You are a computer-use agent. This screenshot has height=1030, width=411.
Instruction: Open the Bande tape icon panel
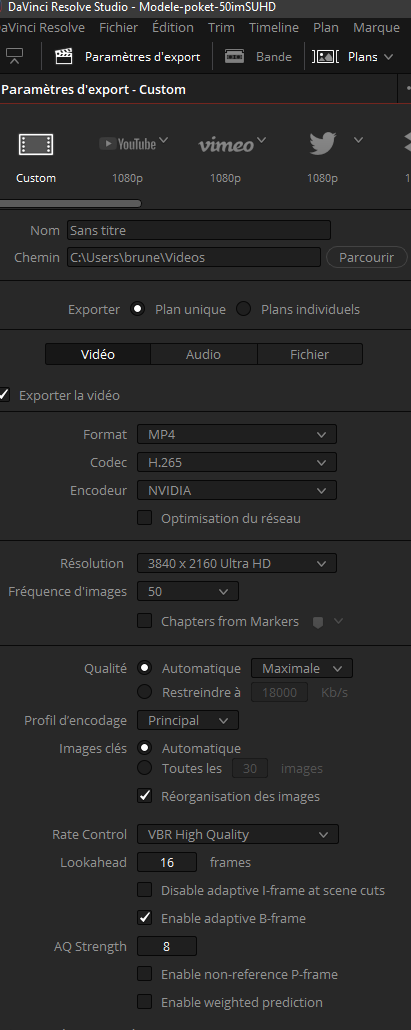click(x=234, y=56)
